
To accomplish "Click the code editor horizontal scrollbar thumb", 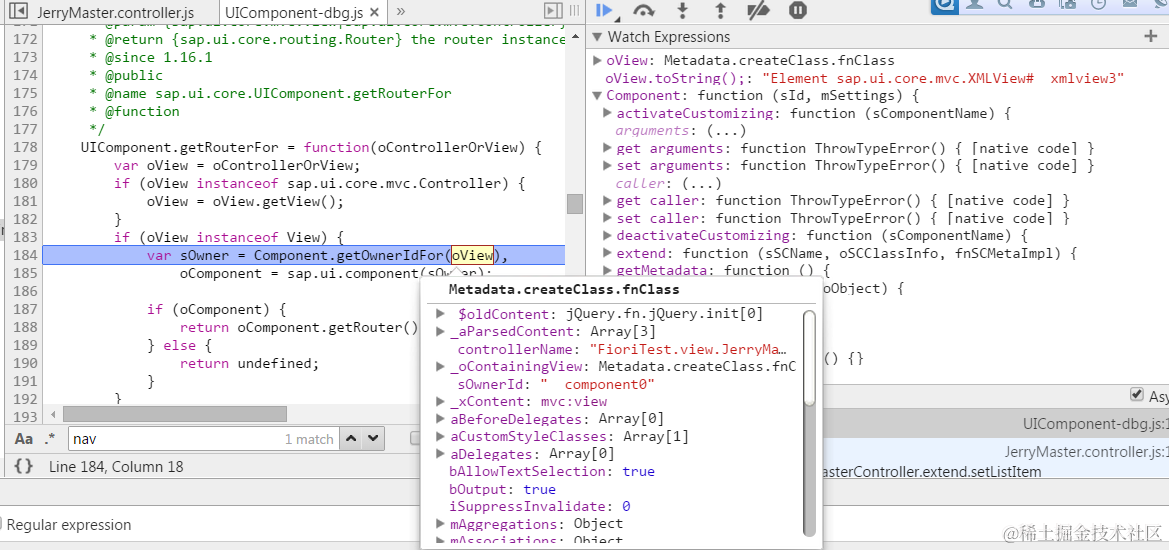I will click(174, 414).
